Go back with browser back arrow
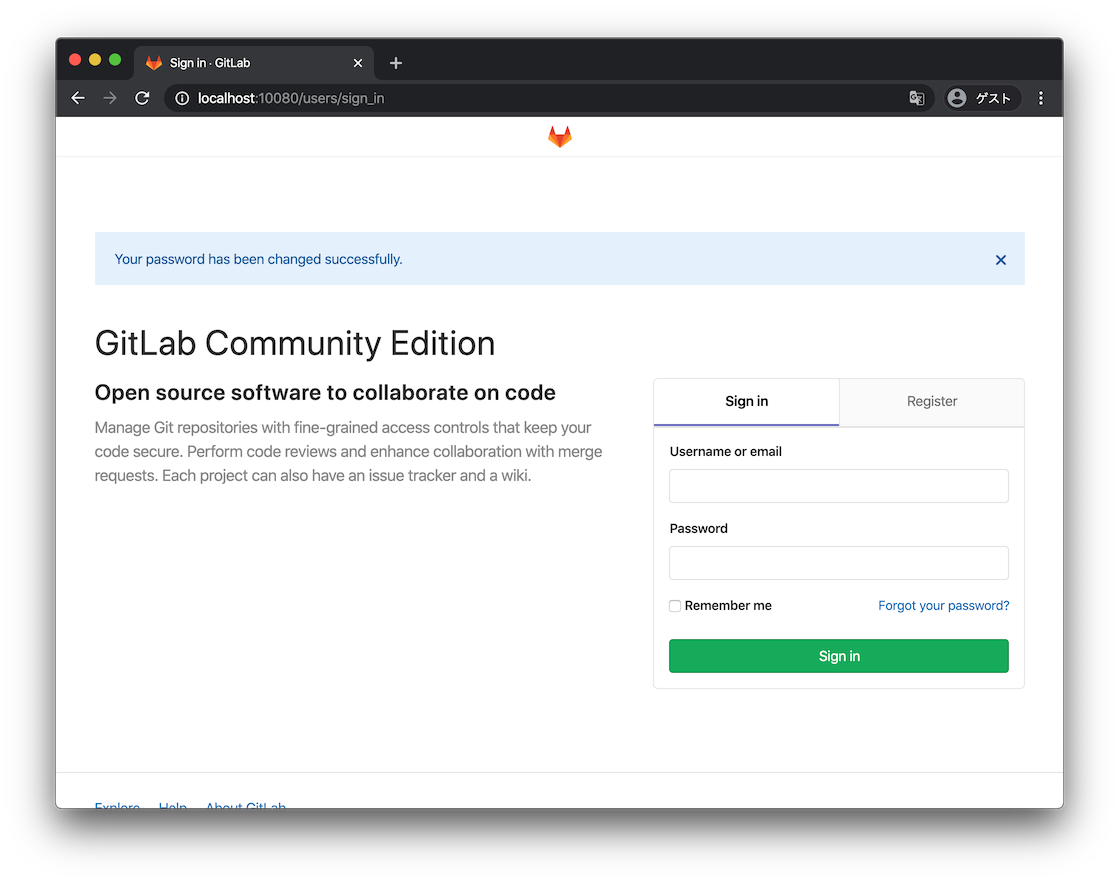The image size is (1119, 882). (x=78, y=98)
